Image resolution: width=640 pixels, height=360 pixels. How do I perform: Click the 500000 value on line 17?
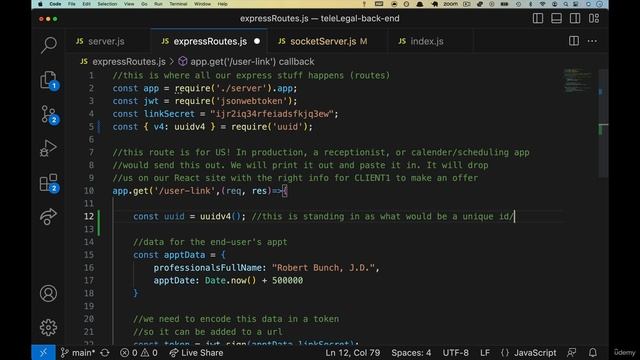[x=287, y=280]
